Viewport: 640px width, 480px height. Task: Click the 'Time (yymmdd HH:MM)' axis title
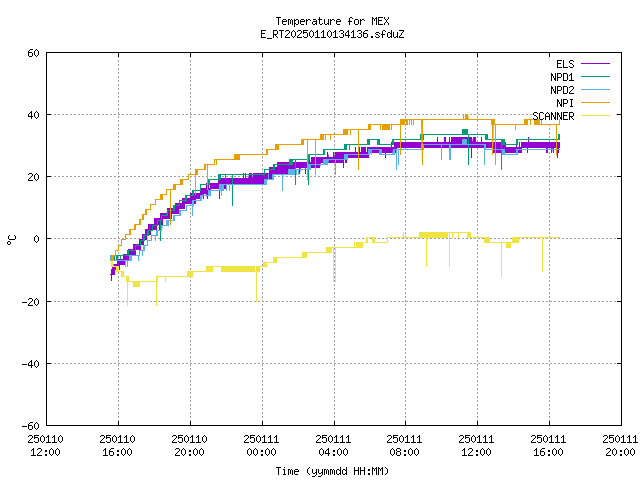pos(332,471)
